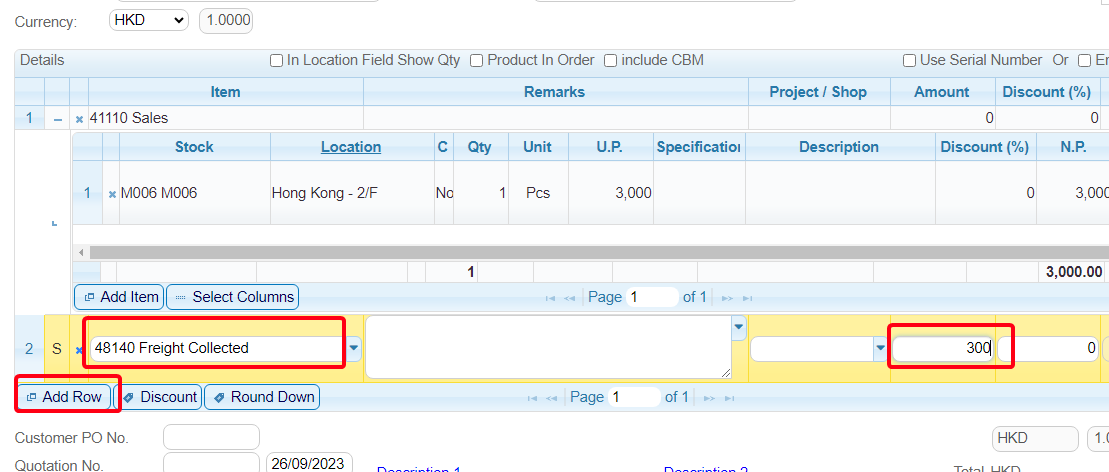This screenshot has width=1109, height=472.
Task: Check the 'Use Serial Number' option
Action: [910, 61]
